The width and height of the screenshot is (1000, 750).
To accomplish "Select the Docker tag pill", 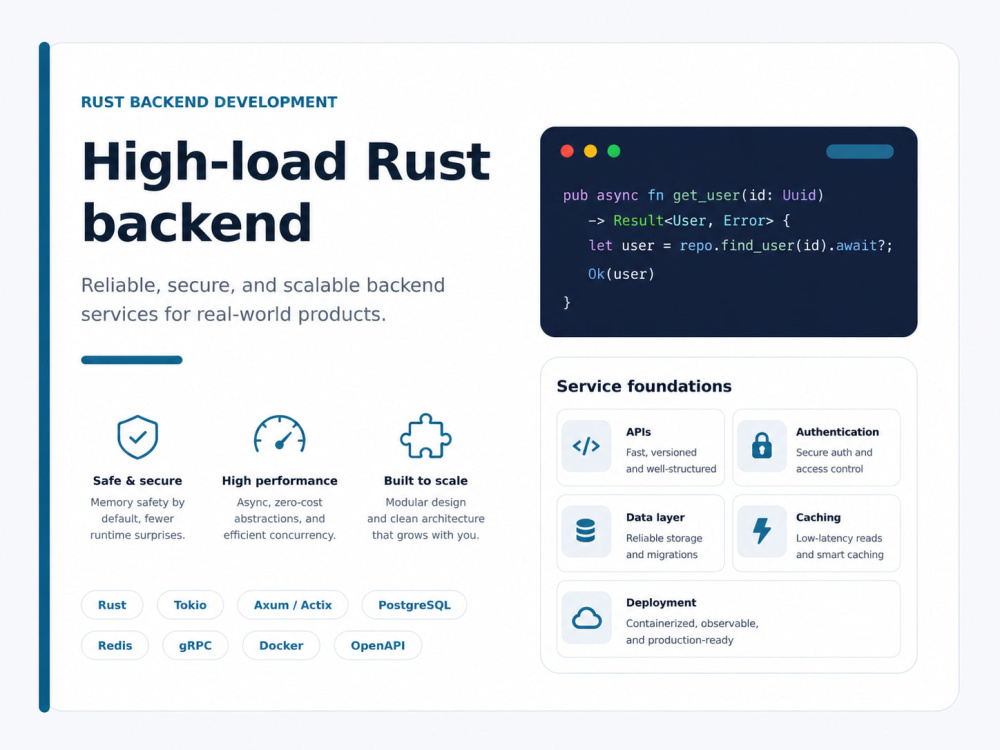I will point(281,645).
